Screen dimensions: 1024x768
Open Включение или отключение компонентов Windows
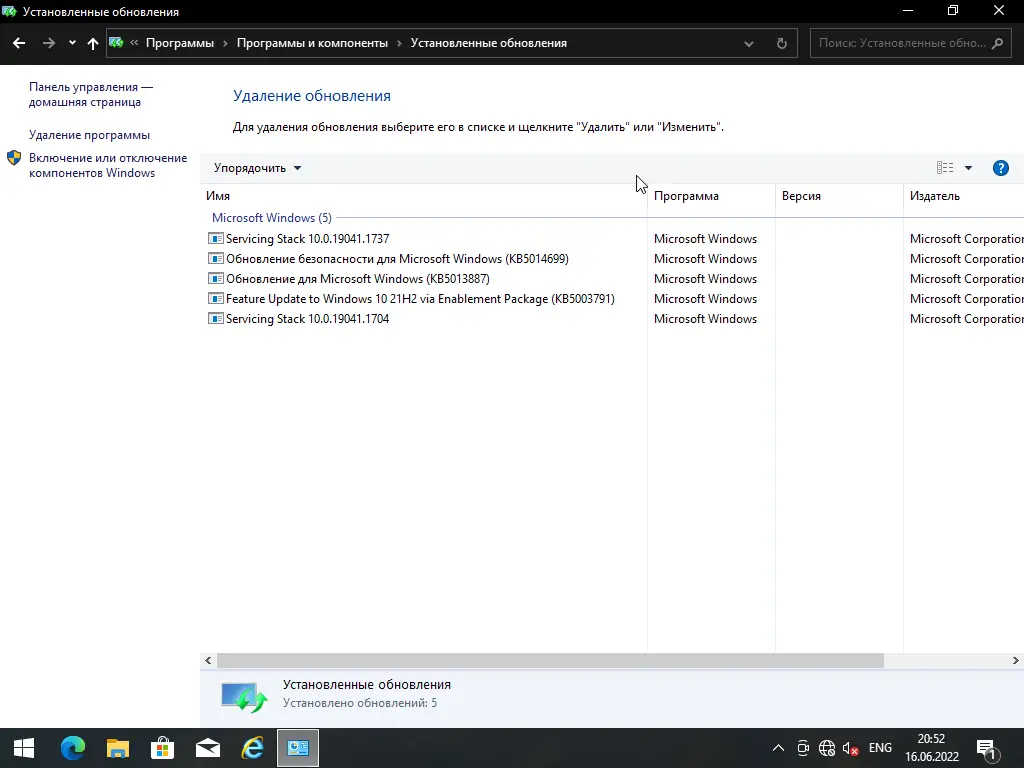coord(108,165)
